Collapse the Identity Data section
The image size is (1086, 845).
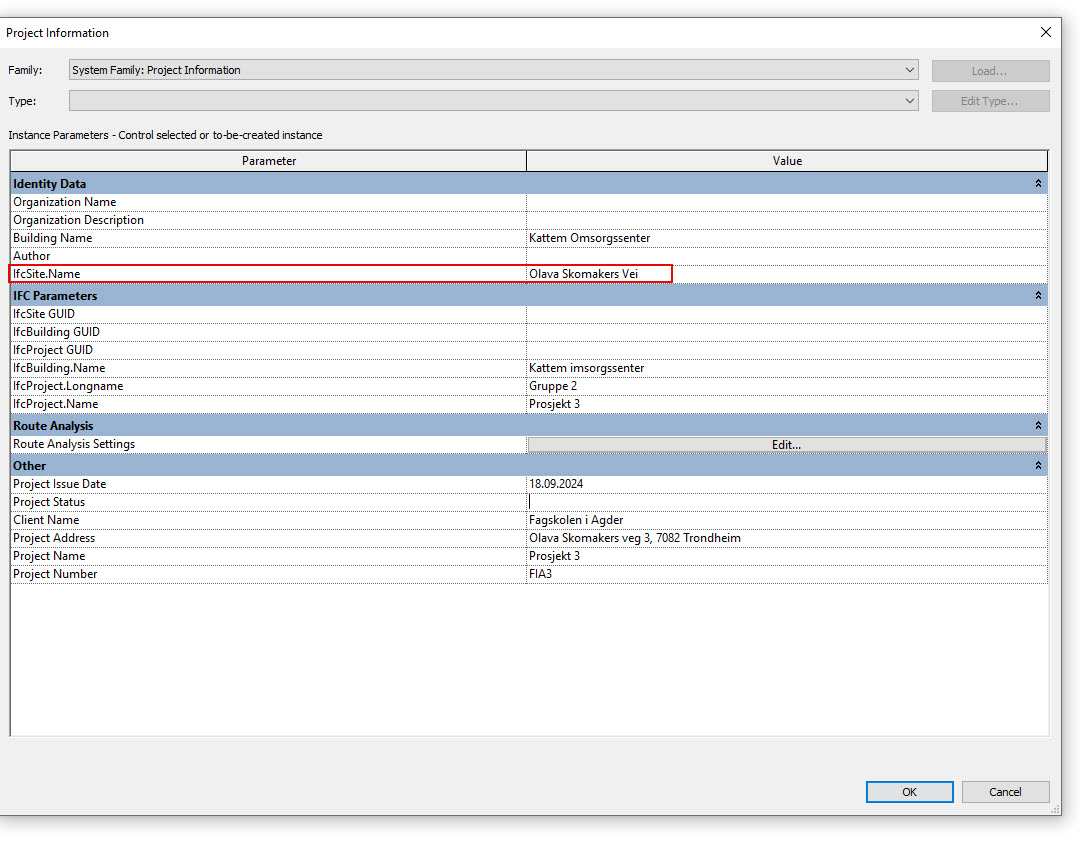[x=1038, y=184]
